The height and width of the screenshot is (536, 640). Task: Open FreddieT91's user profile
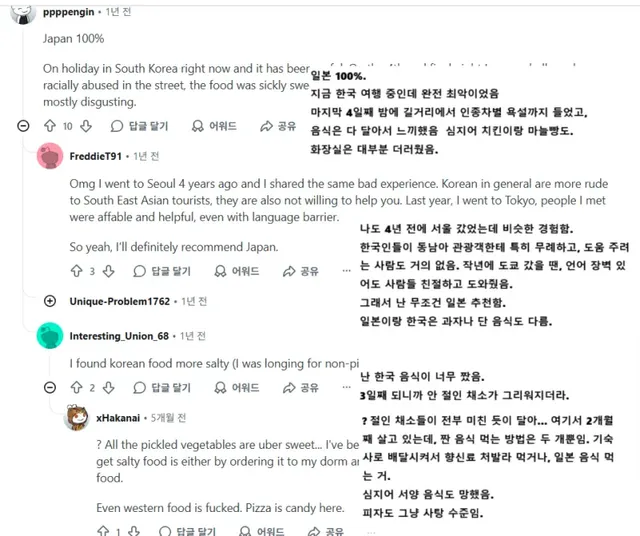pos(96,156)
